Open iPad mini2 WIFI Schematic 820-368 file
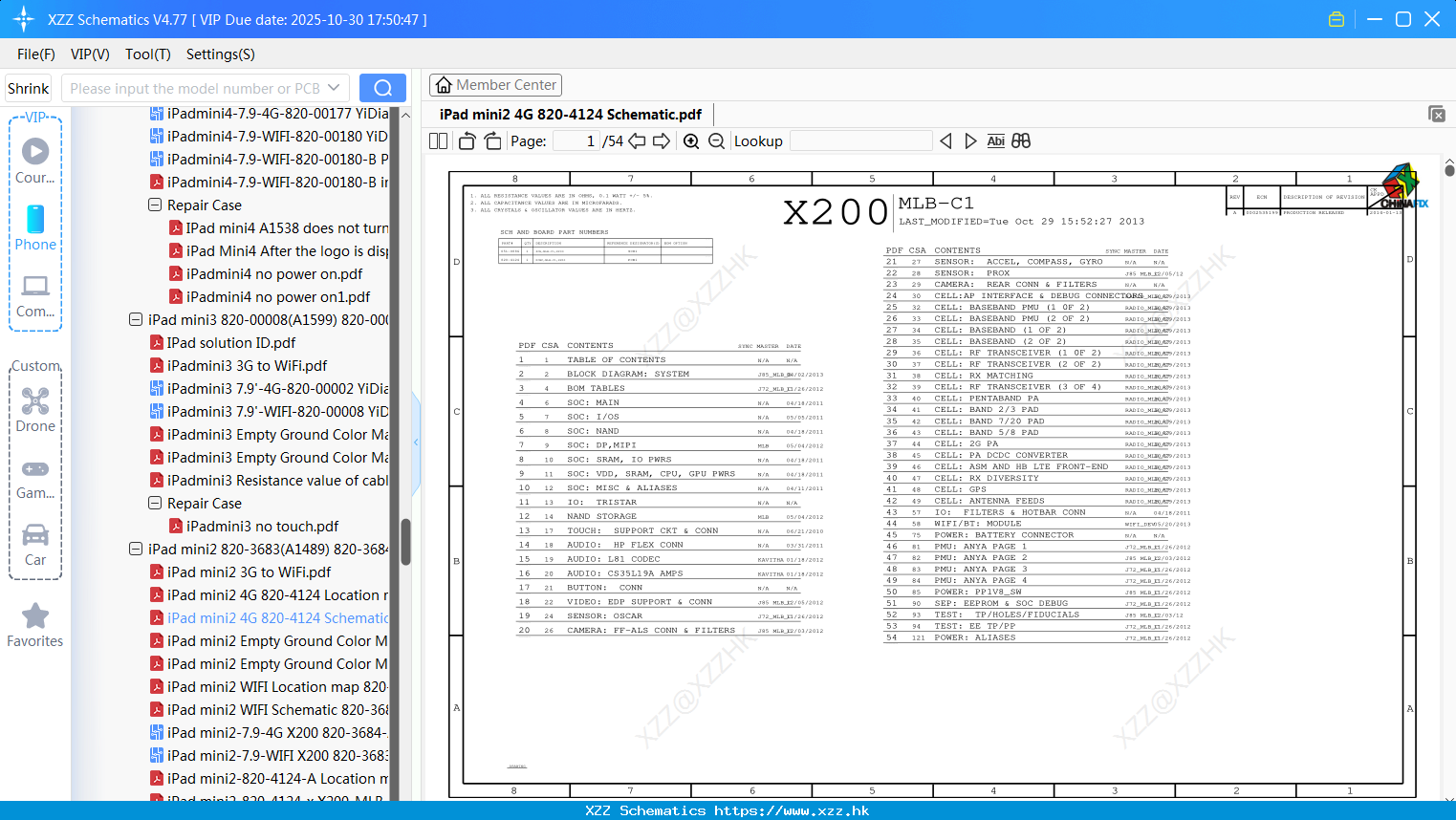Viewport: 1456px width, 820px height. point(270,709)
